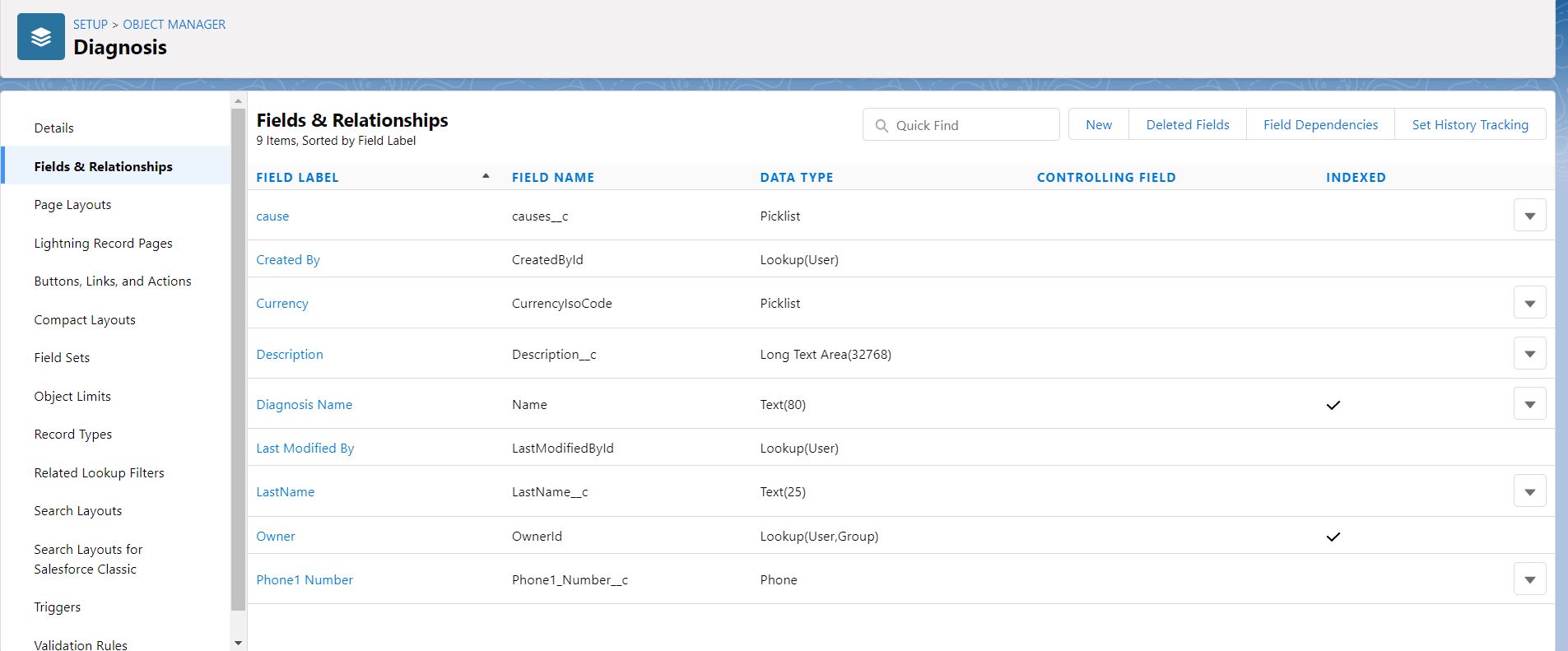1568x651 pixels.
Task: Open actions dropdown for cause field
Action: coord(1529,216)
